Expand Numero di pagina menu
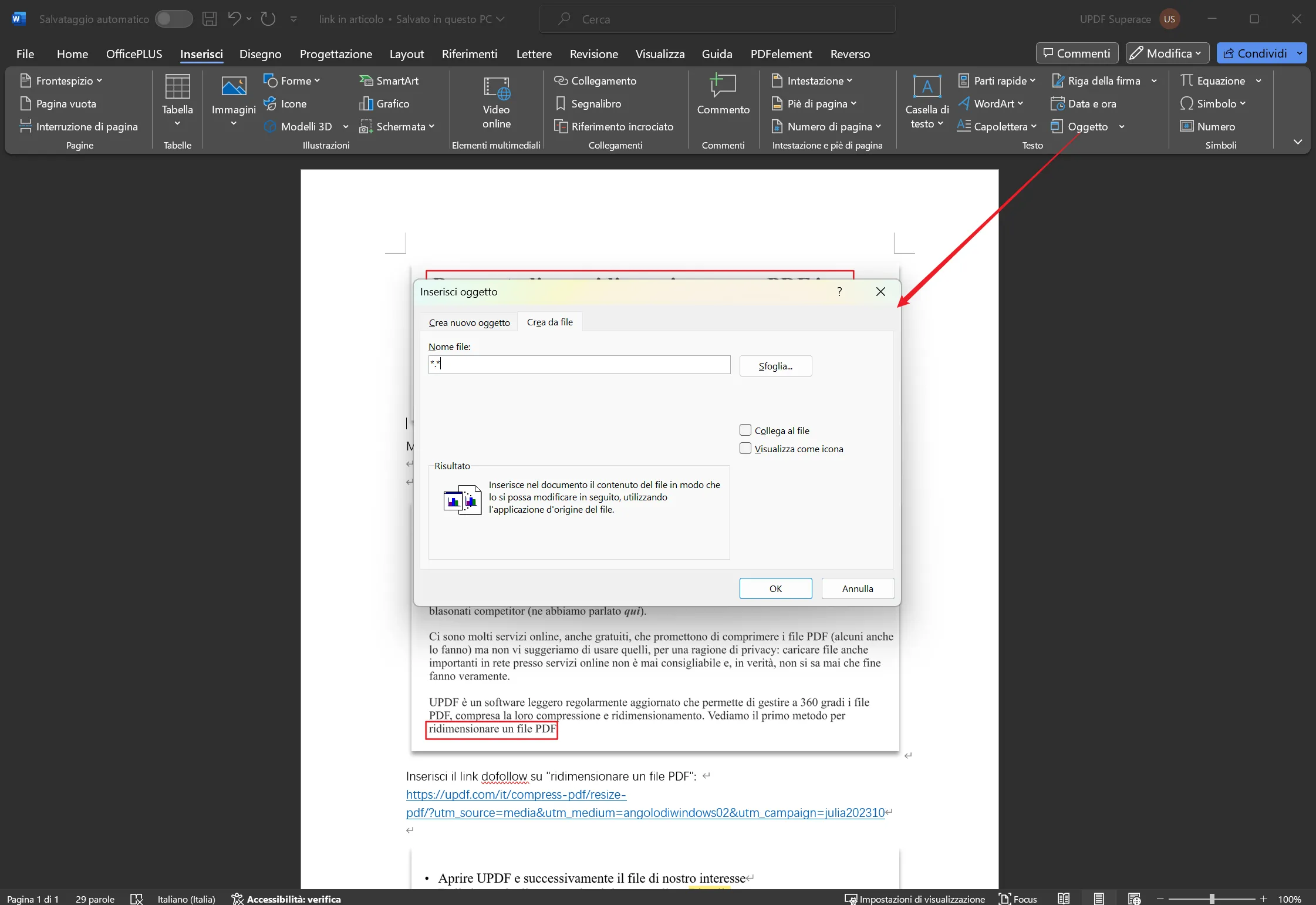1316x905 pixels. click(878, 126)
